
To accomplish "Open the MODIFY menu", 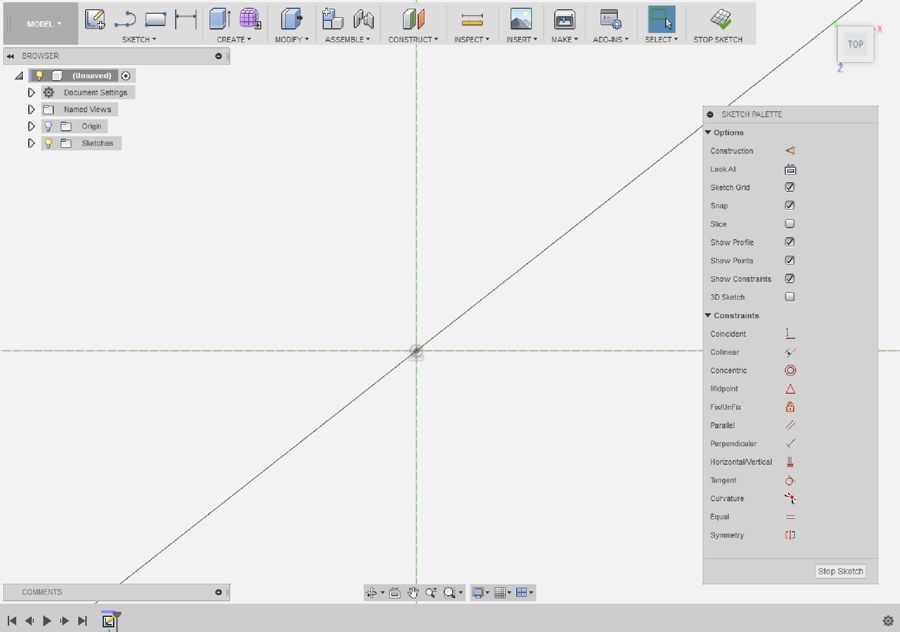I will pyautogui.click(x=292, y=39).
